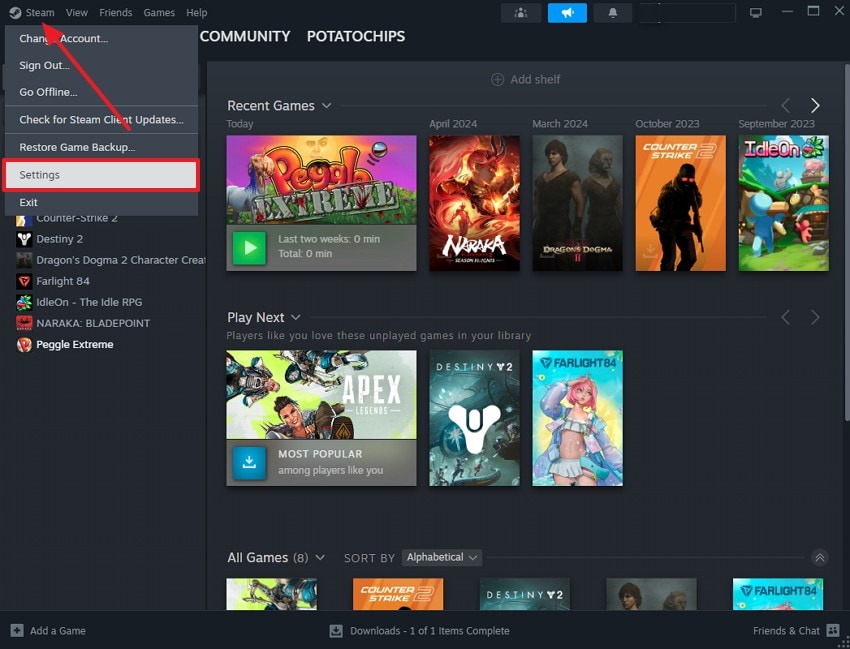Go to next Play Next page arrow
This screenshot has width=850, height=649.
click(x=815, y=317)
